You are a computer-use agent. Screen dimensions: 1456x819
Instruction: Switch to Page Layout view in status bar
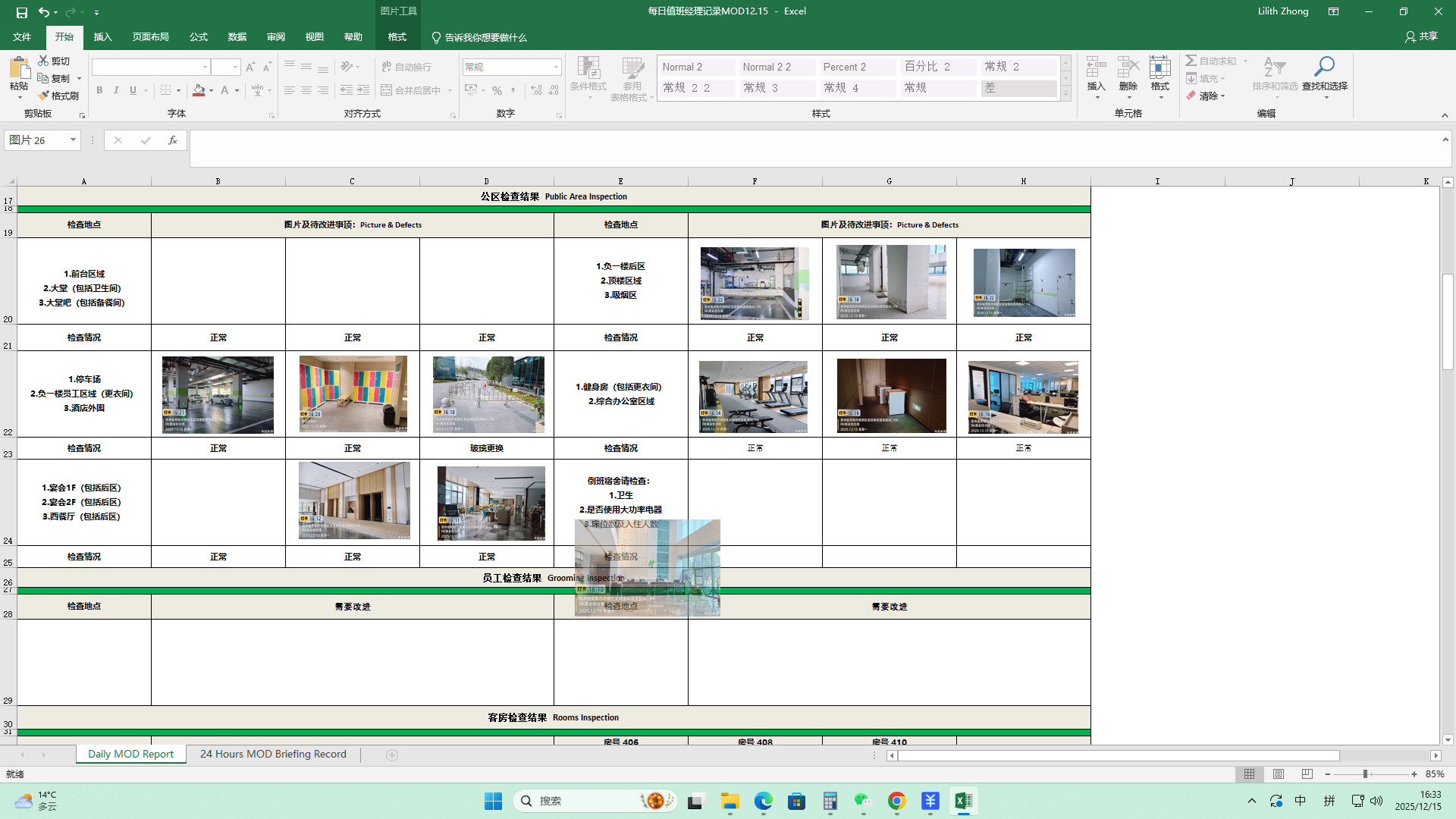[1279, 774]
